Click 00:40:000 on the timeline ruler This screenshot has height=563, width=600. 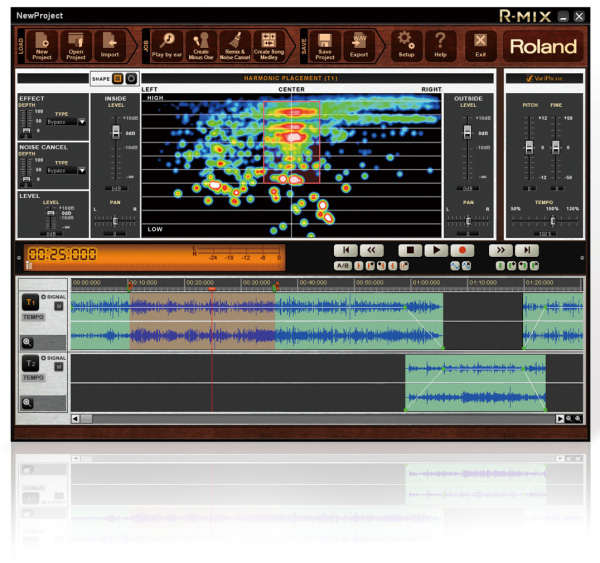313,282
